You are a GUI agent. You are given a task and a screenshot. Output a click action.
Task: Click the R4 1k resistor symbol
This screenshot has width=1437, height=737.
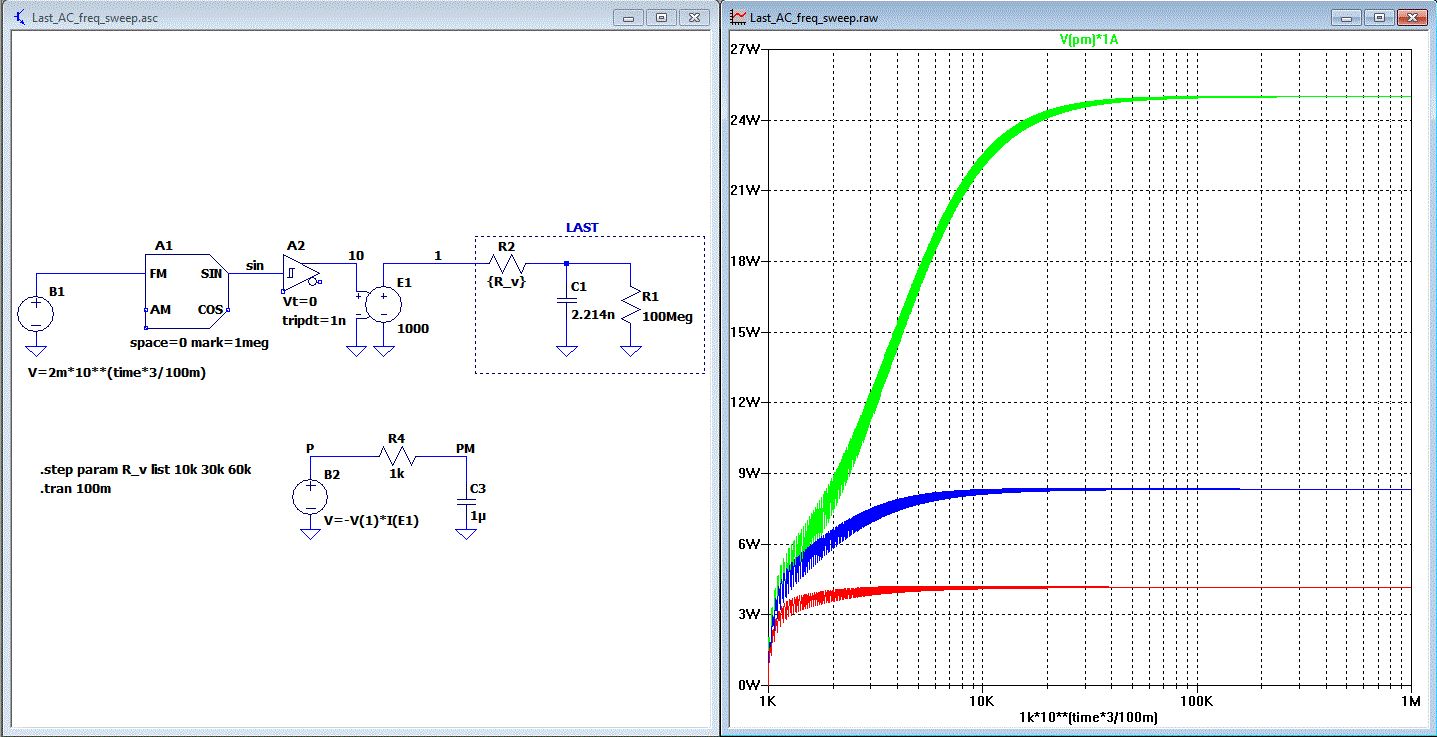pyautogui.click(x=397, y=455)
